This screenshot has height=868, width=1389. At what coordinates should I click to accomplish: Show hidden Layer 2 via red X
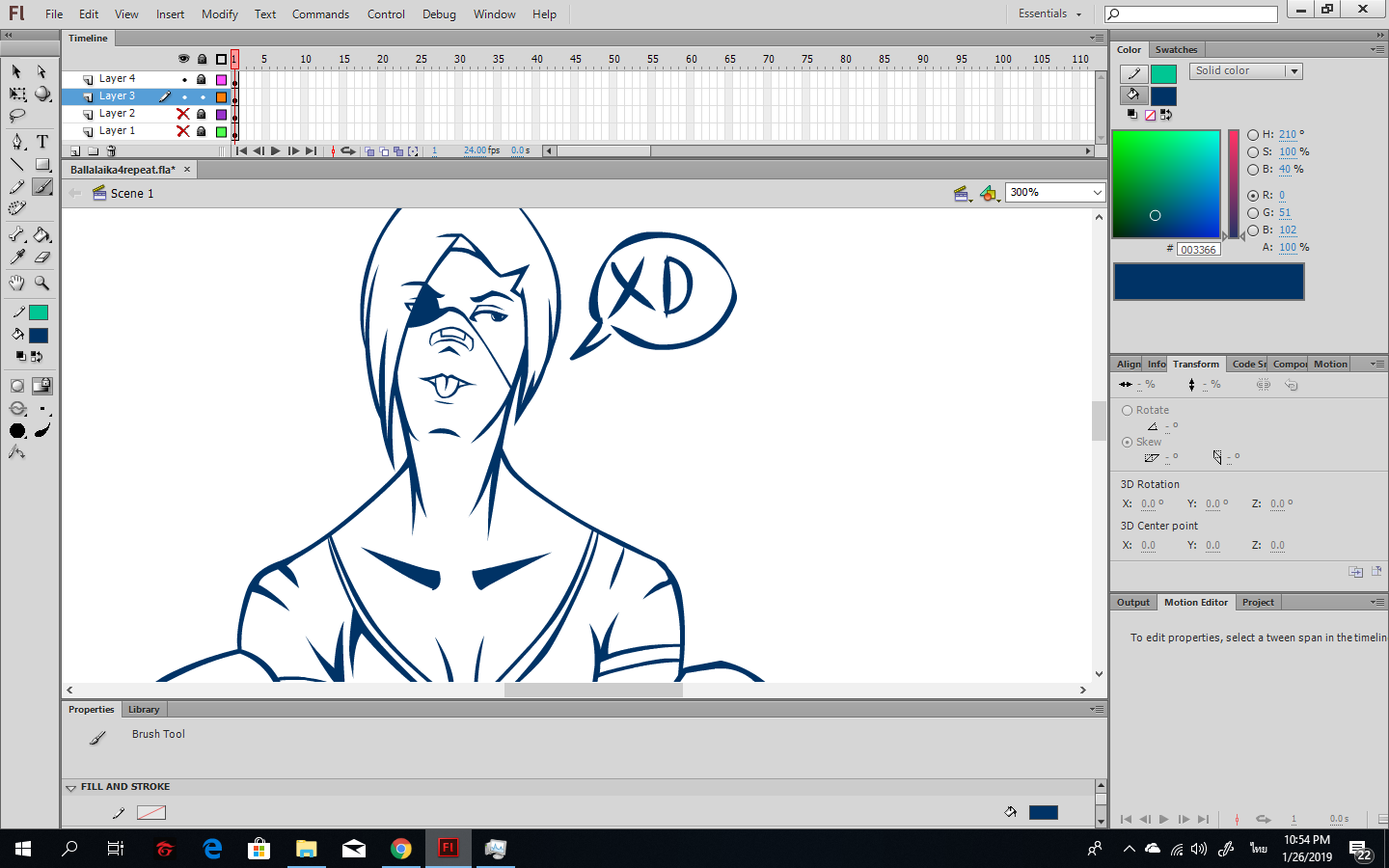point(182,114)
